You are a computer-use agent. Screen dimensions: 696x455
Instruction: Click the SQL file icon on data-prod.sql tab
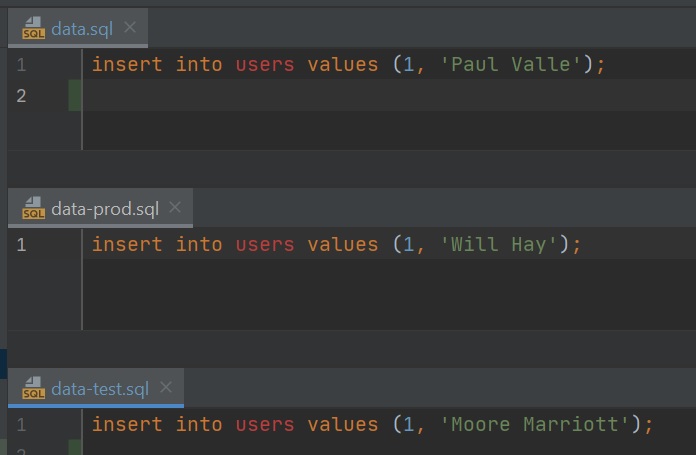pyautogui.click(x=33, y=209)
